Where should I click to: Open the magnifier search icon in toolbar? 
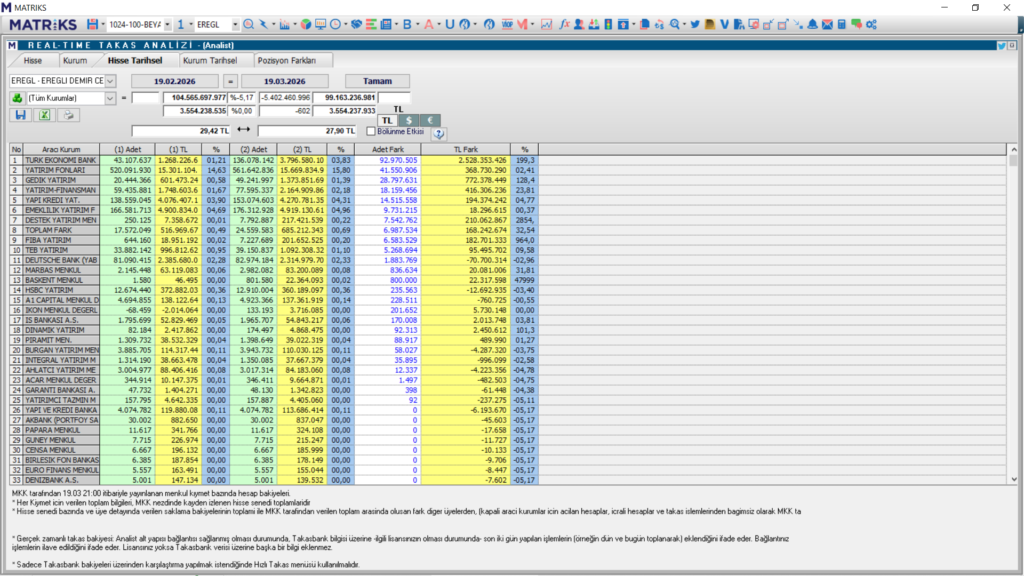(248, 24)
